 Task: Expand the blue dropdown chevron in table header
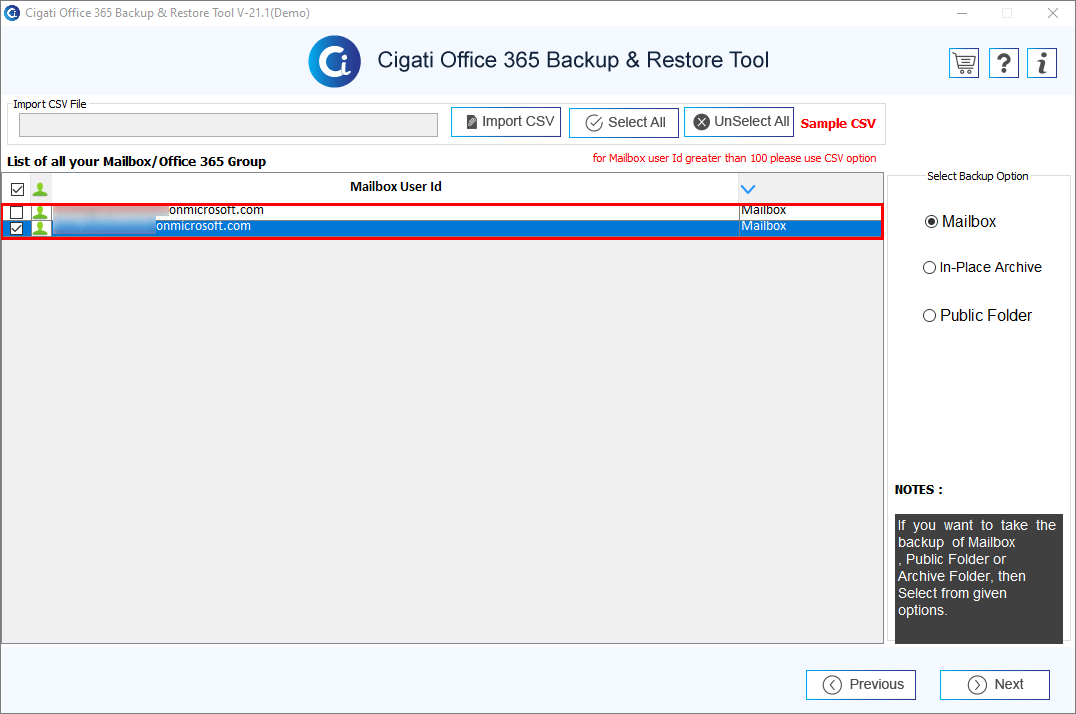click(748, 189)
